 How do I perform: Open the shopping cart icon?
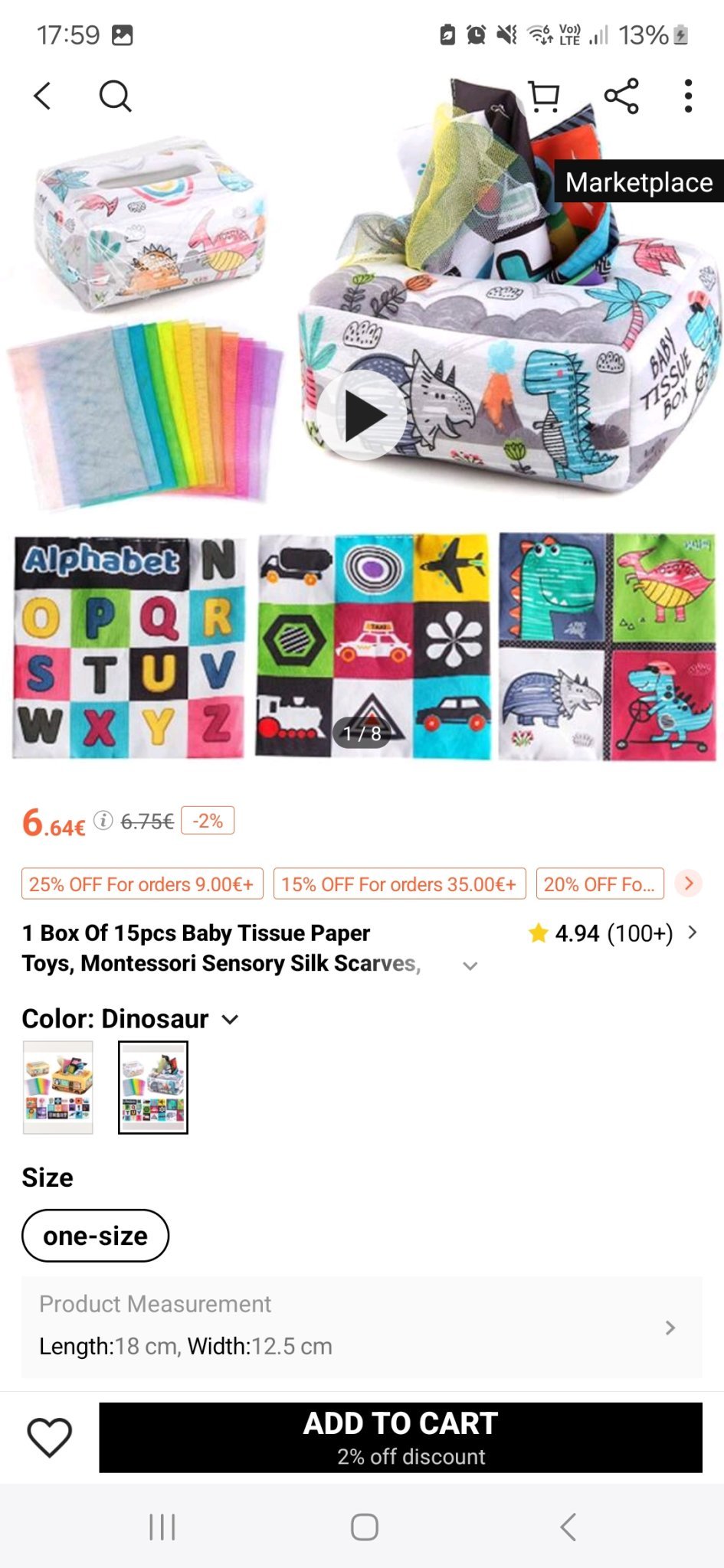coord(545,96)
